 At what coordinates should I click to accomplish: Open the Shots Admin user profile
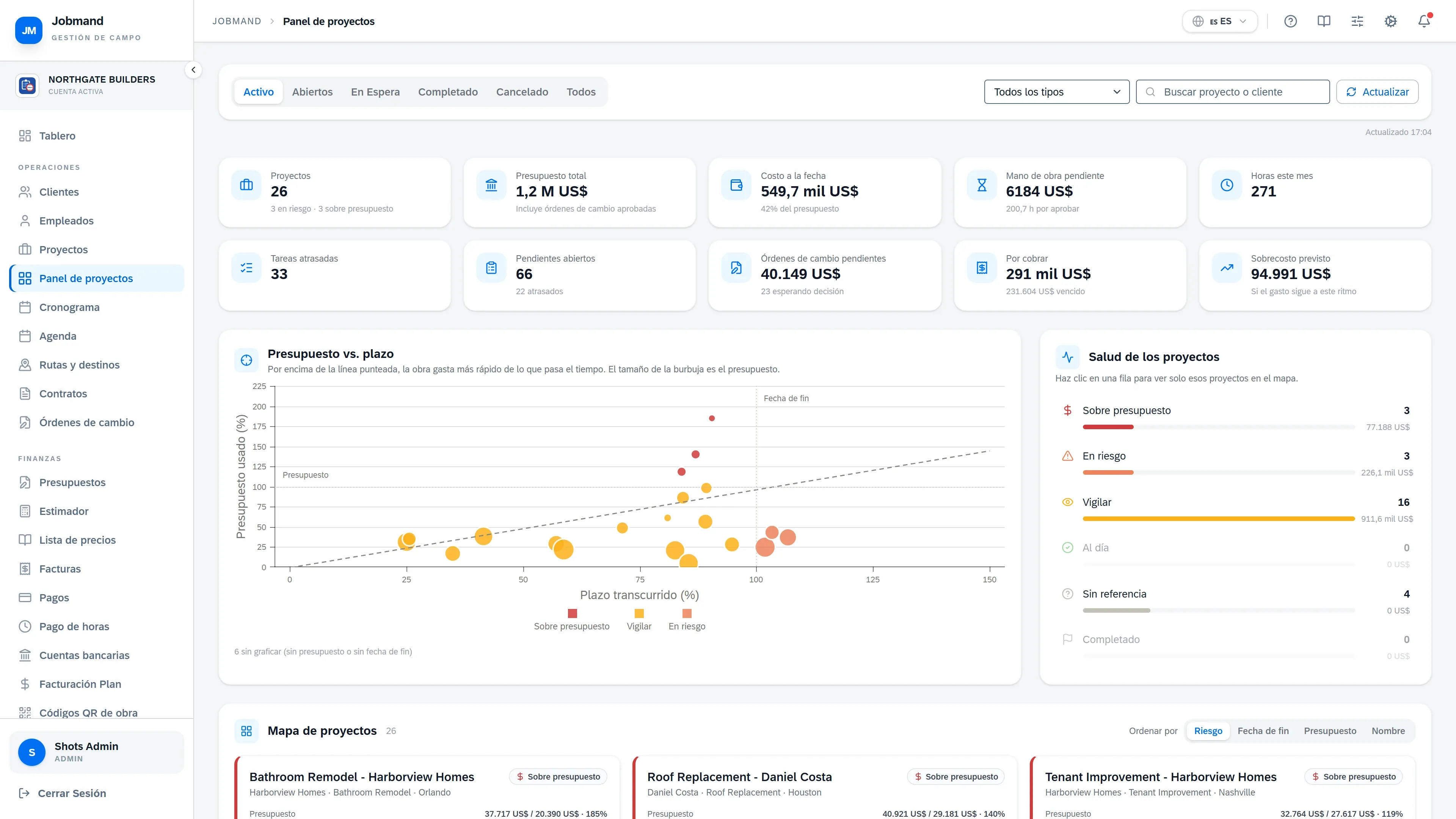(x=97, y=752)
